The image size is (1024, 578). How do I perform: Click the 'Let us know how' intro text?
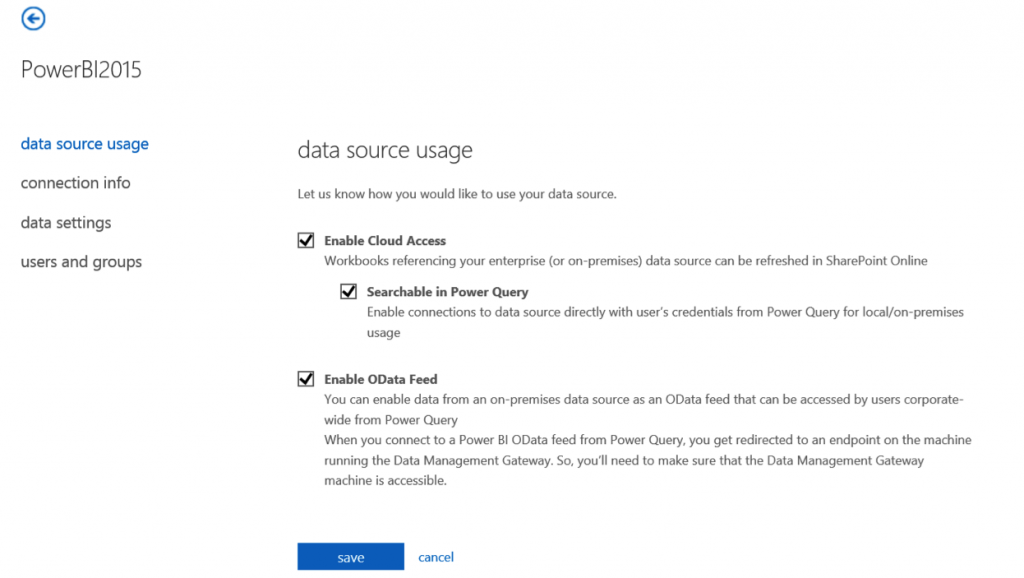tap(457, 194)
